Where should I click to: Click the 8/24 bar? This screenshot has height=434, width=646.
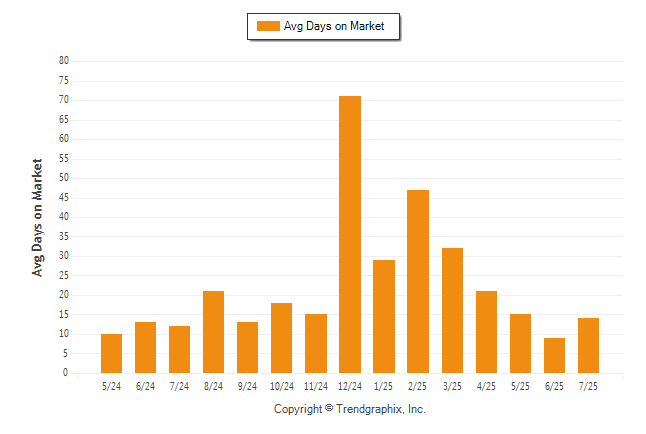tap(213, 332)
